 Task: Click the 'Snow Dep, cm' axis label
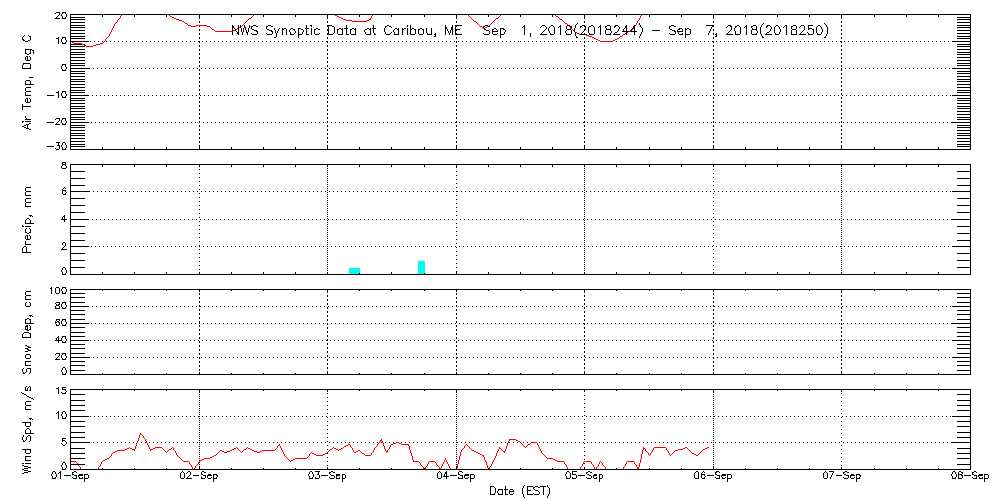29,331
